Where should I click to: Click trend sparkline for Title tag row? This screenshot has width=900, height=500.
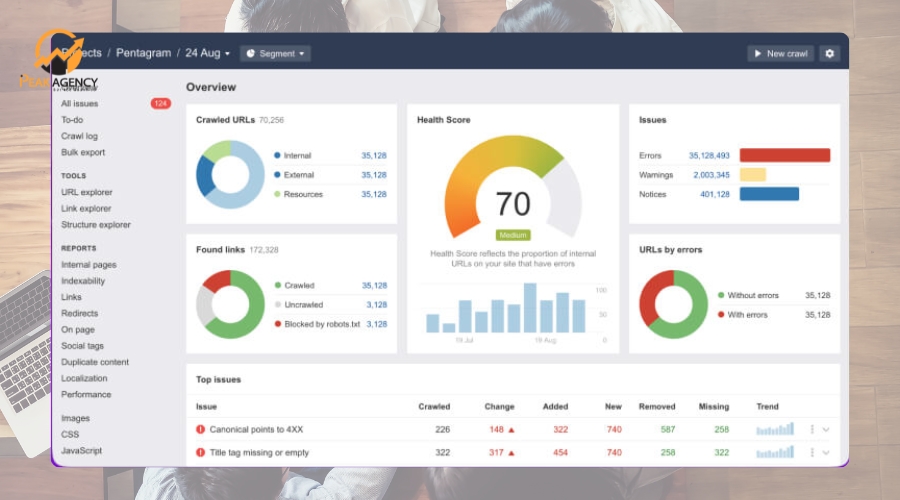775,452
